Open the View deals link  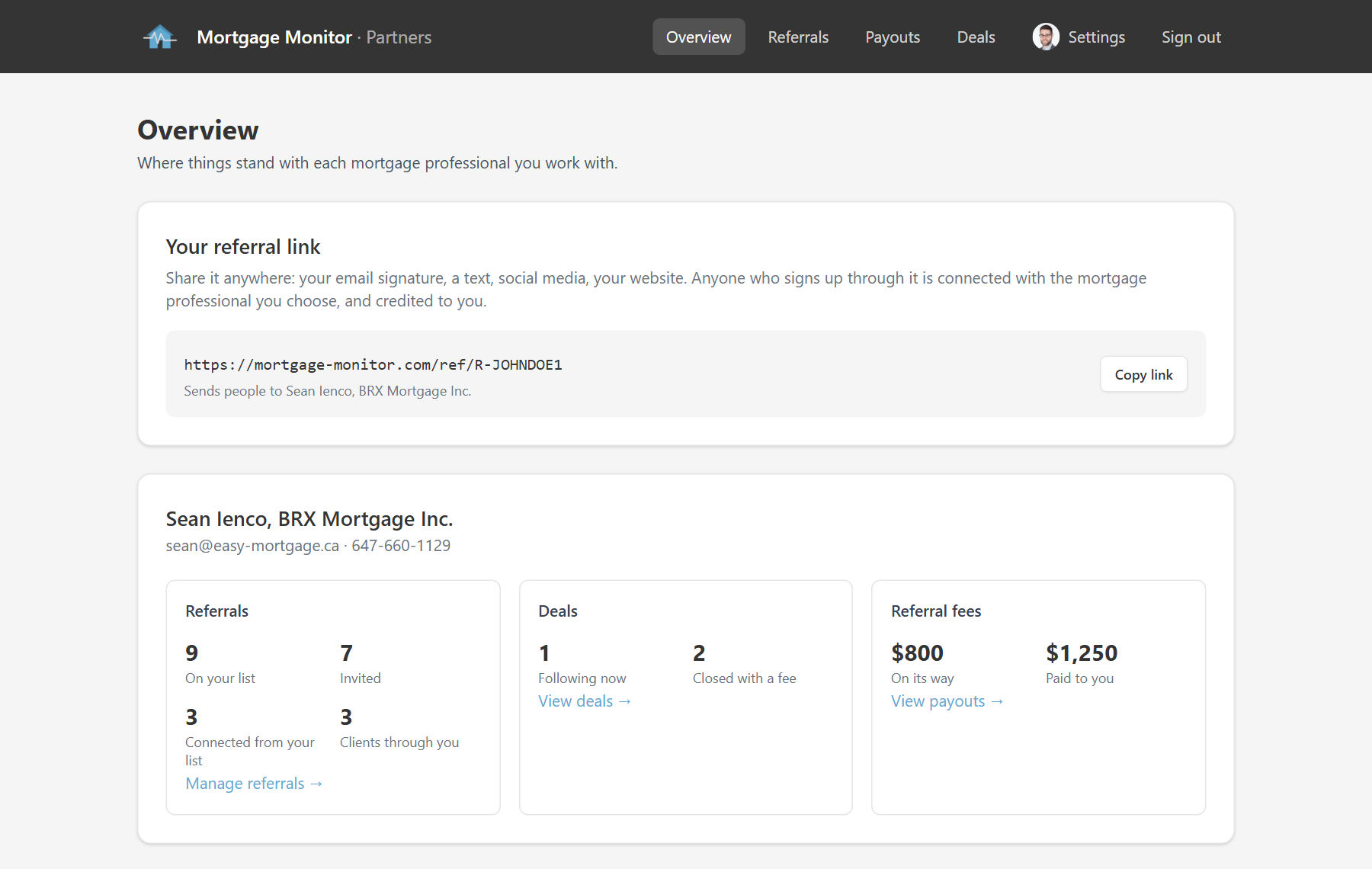pyautogui.click(x=585, y=701)
